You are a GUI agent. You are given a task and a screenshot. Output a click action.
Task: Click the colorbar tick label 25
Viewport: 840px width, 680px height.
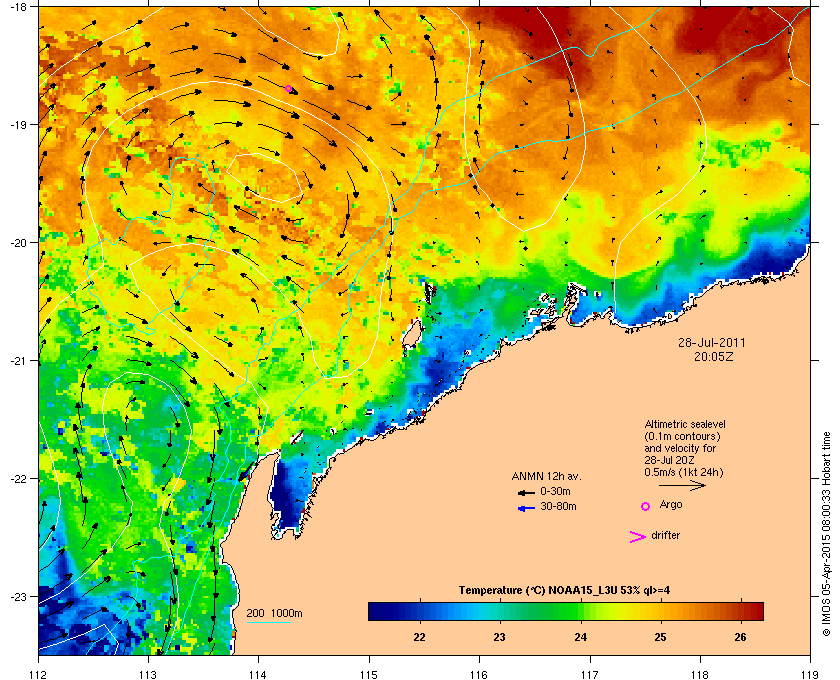click(x=660, y=637)
